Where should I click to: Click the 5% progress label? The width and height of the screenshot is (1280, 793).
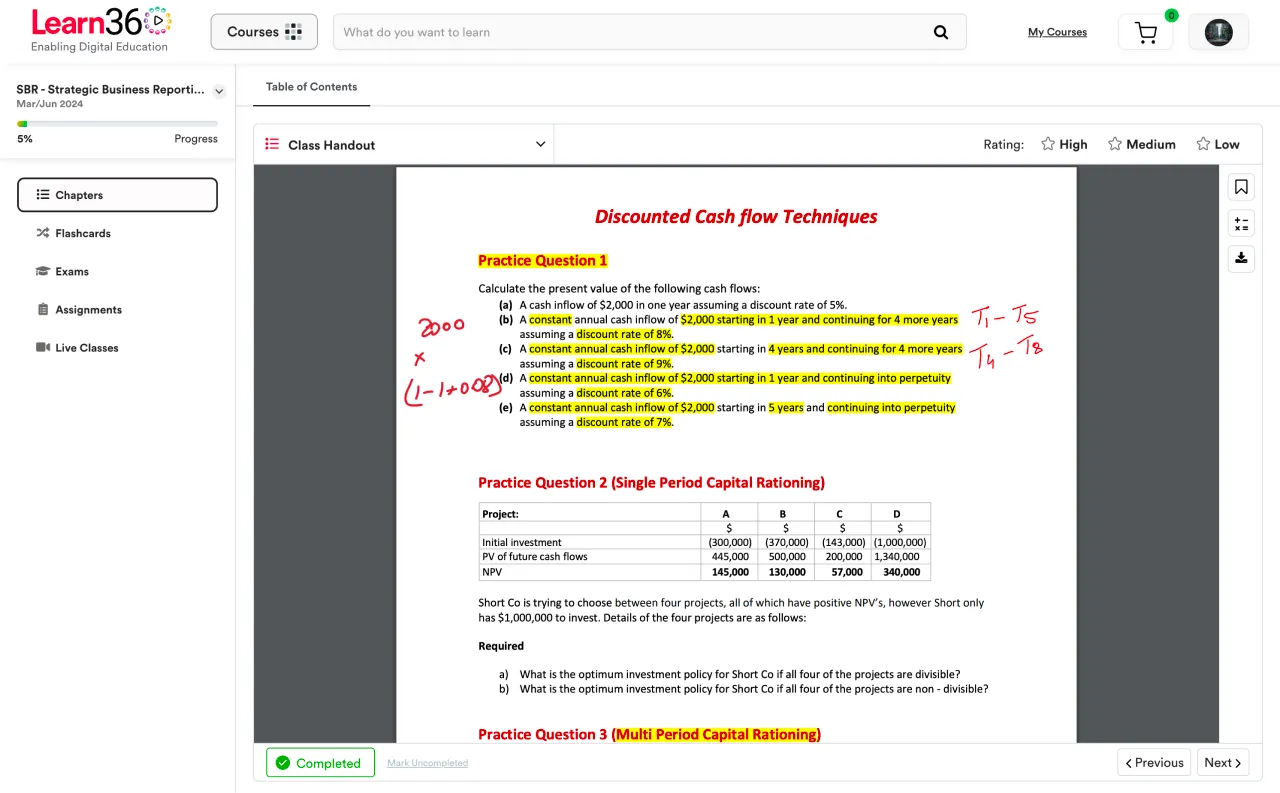click(25, 139)
